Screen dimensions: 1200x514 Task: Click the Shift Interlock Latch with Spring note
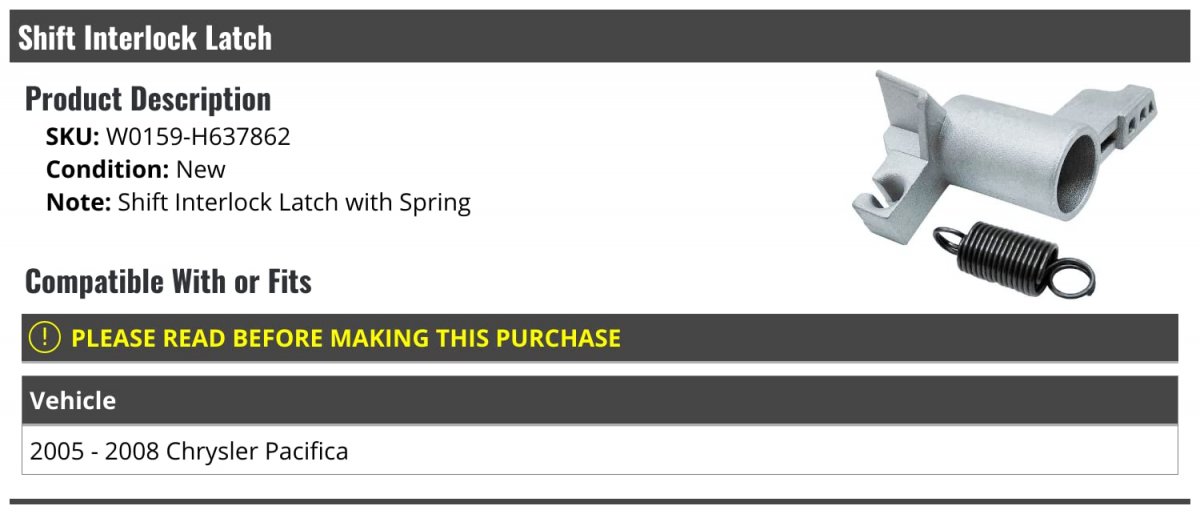coord(294,203)
